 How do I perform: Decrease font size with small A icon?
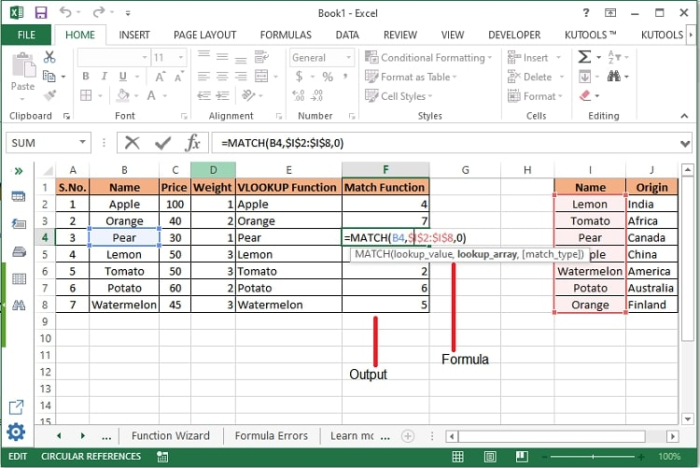pyautogui.click(x=179, y=76)
